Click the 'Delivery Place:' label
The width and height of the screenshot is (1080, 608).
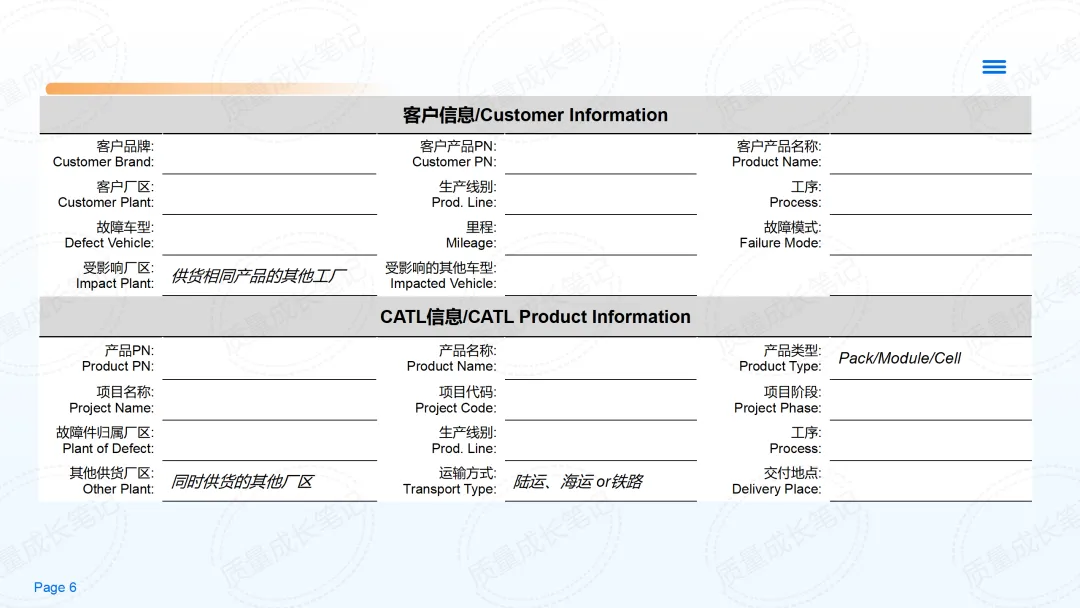click(777, 490)
